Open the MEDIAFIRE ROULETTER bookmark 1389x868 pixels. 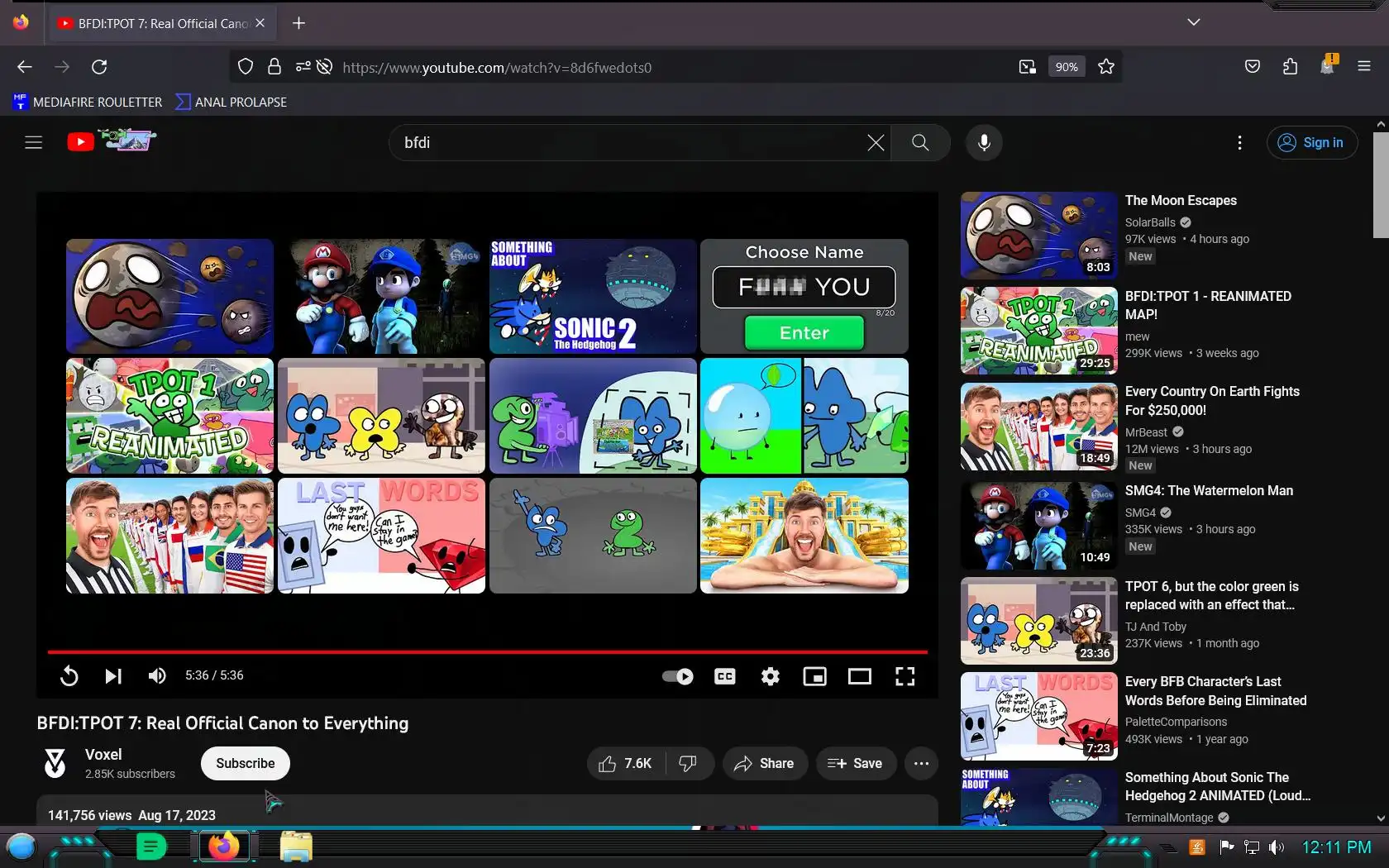point(88,102)
